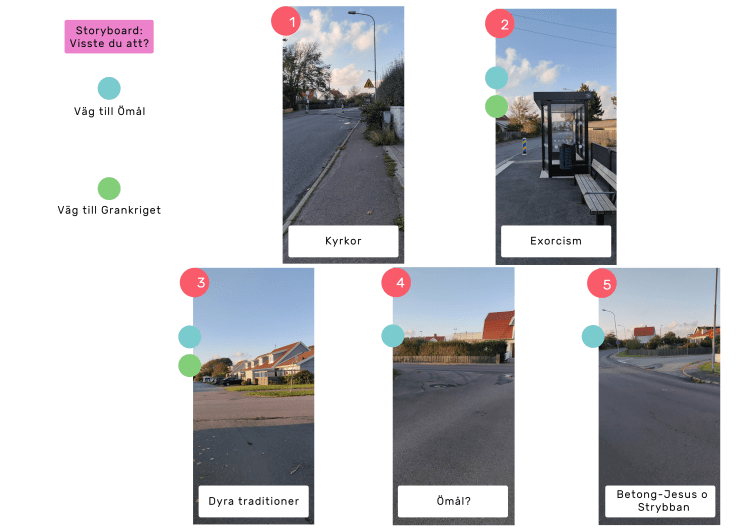Select the Dyra traditioner caption
This screenshot has height=530, width=750.
coord(254,501)
